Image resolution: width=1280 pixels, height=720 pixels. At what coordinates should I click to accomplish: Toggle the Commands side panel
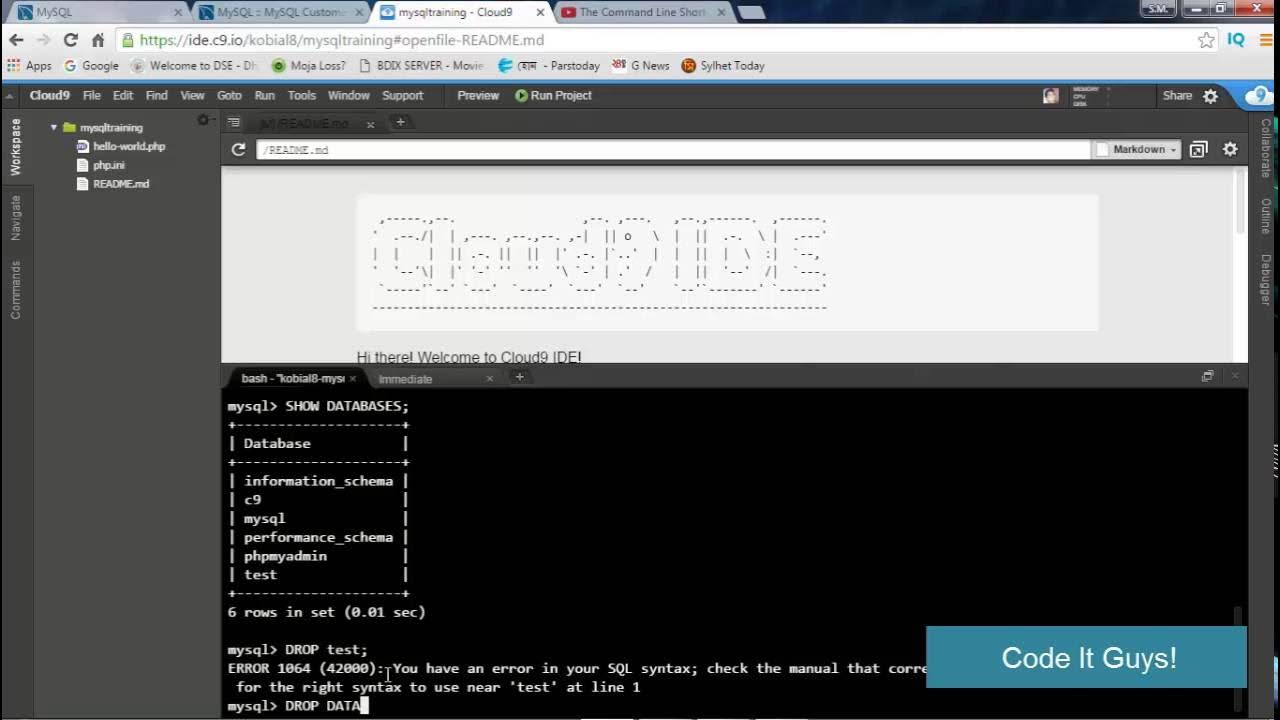[15, 290]
